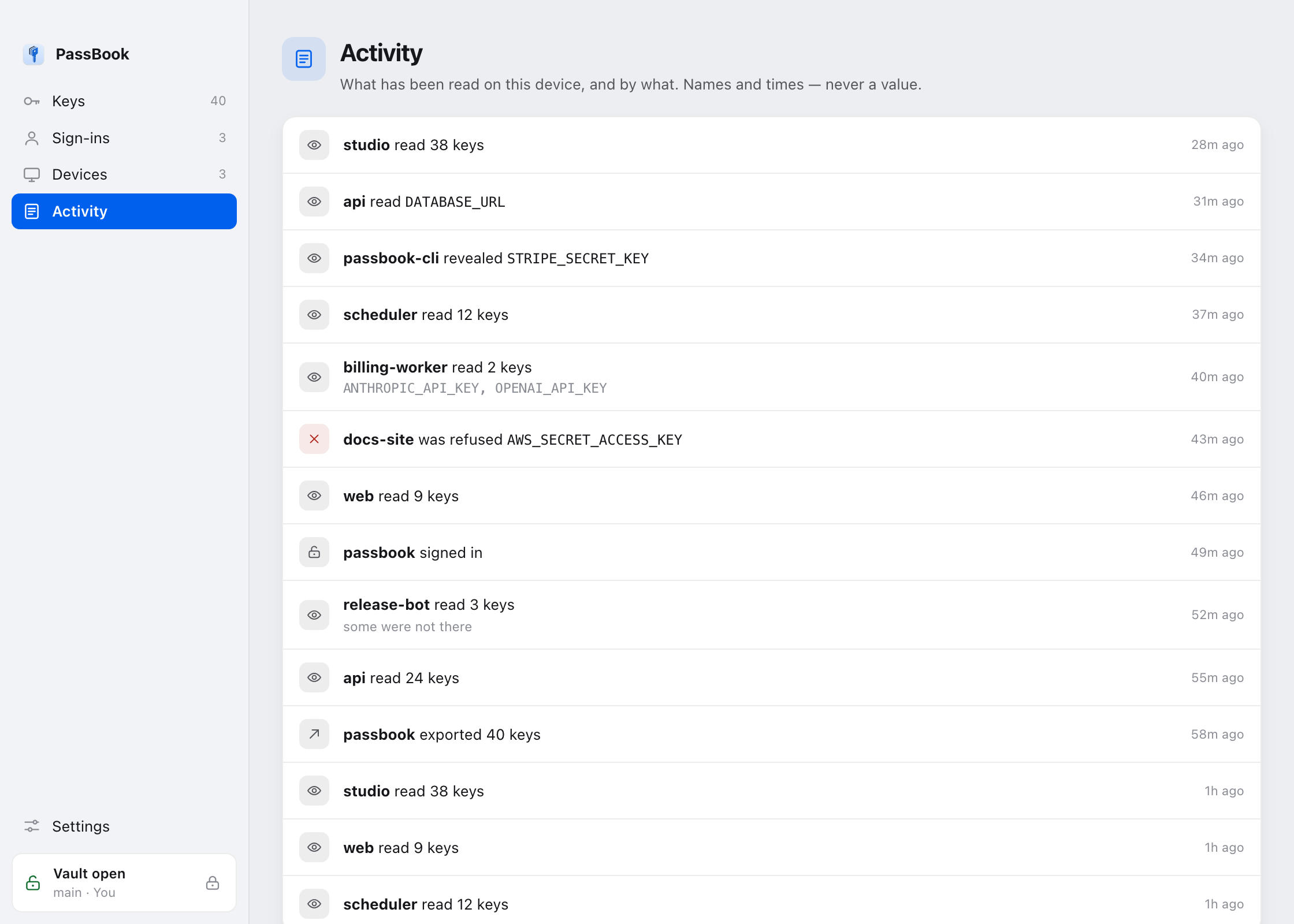Click unlock icon for passbook signed in

pyautogui.click(x=314, y=552)
